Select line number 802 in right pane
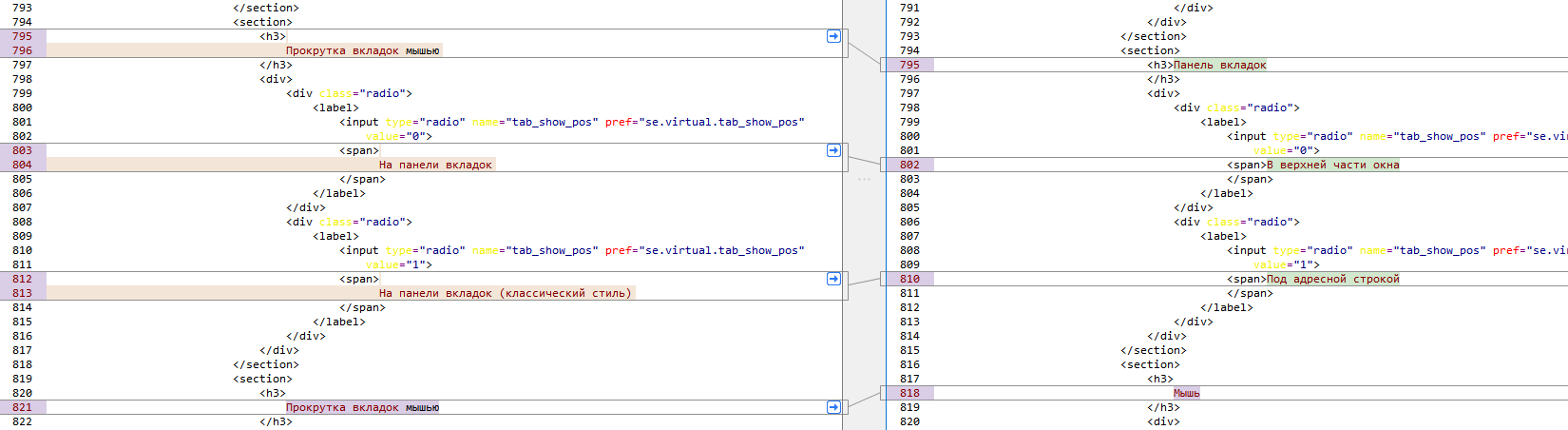Image resolution: width=1568 pixels, height=430 pixels. point(909,165)
